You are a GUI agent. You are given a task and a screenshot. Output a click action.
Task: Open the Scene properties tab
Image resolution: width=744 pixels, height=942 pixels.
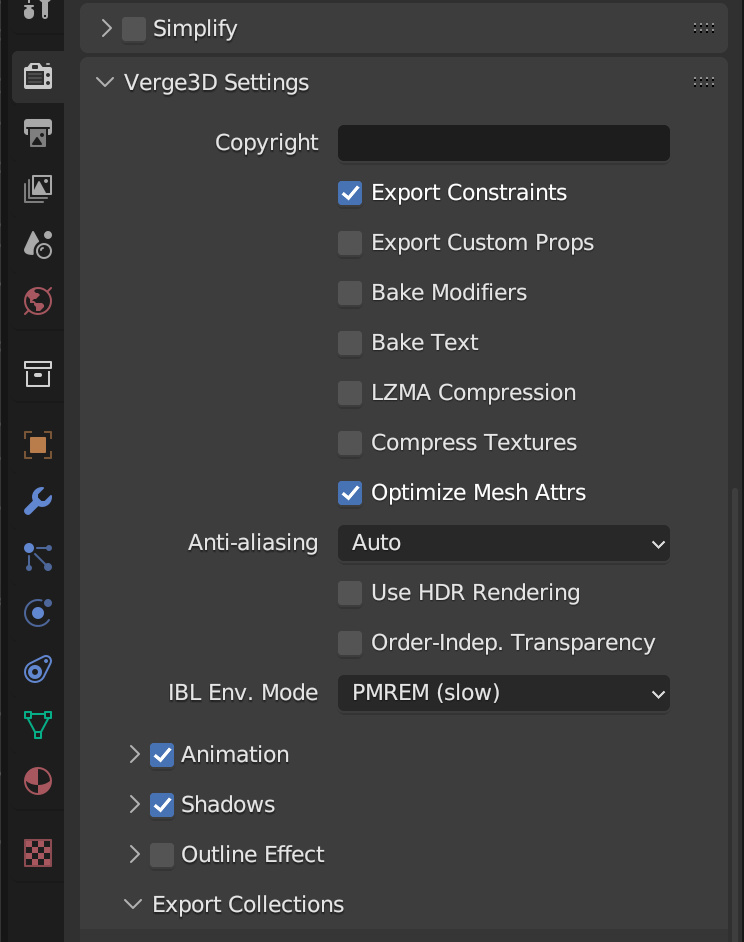click(38, 245)
